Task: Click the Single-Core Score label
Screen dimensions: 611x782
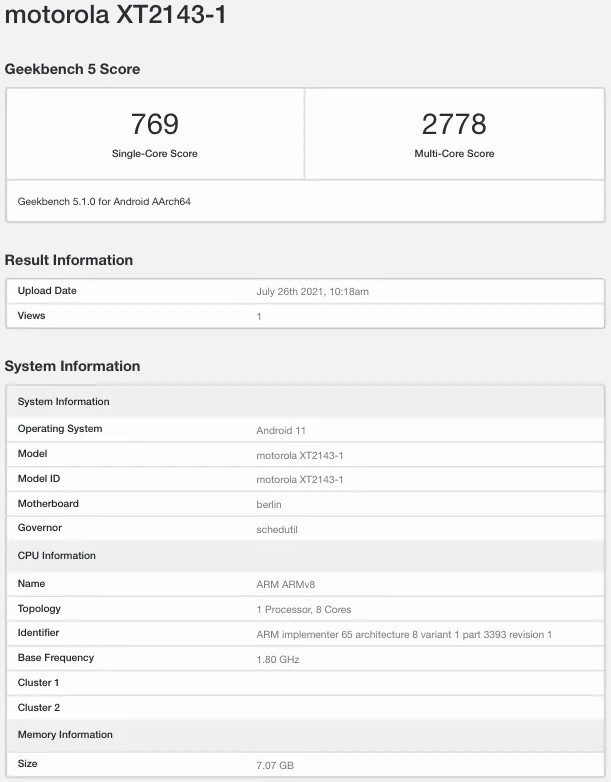Action: pos(155,154)
